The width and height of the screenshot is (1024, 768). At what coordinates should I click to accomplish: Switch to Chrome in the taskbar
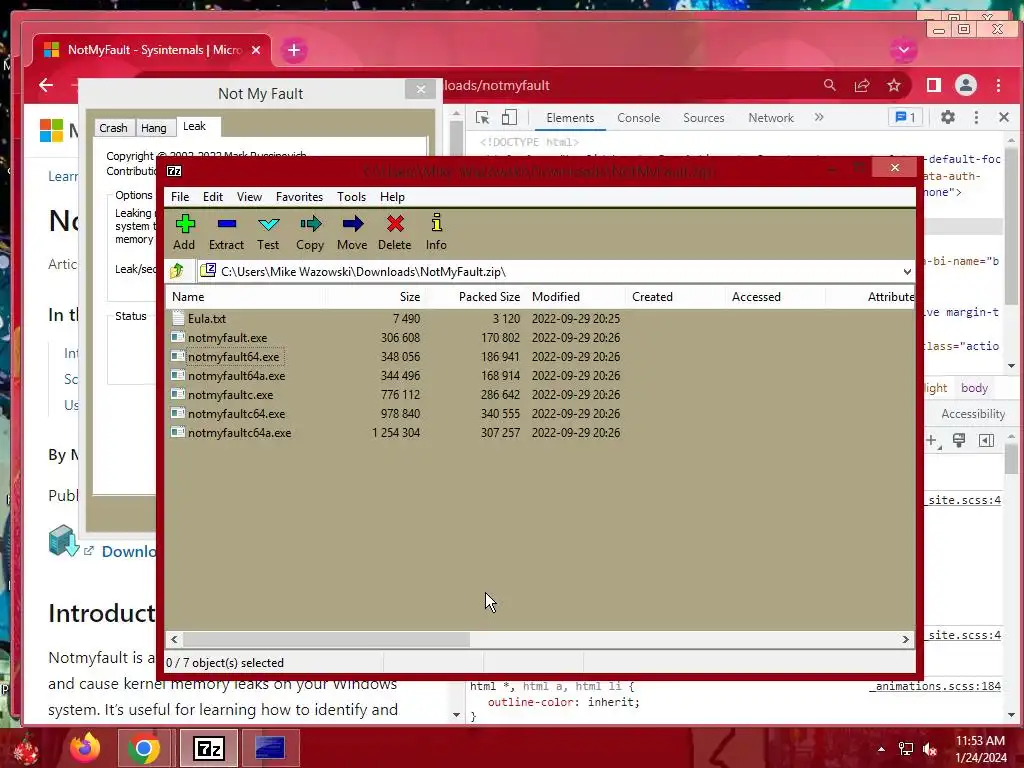point(144,748)
